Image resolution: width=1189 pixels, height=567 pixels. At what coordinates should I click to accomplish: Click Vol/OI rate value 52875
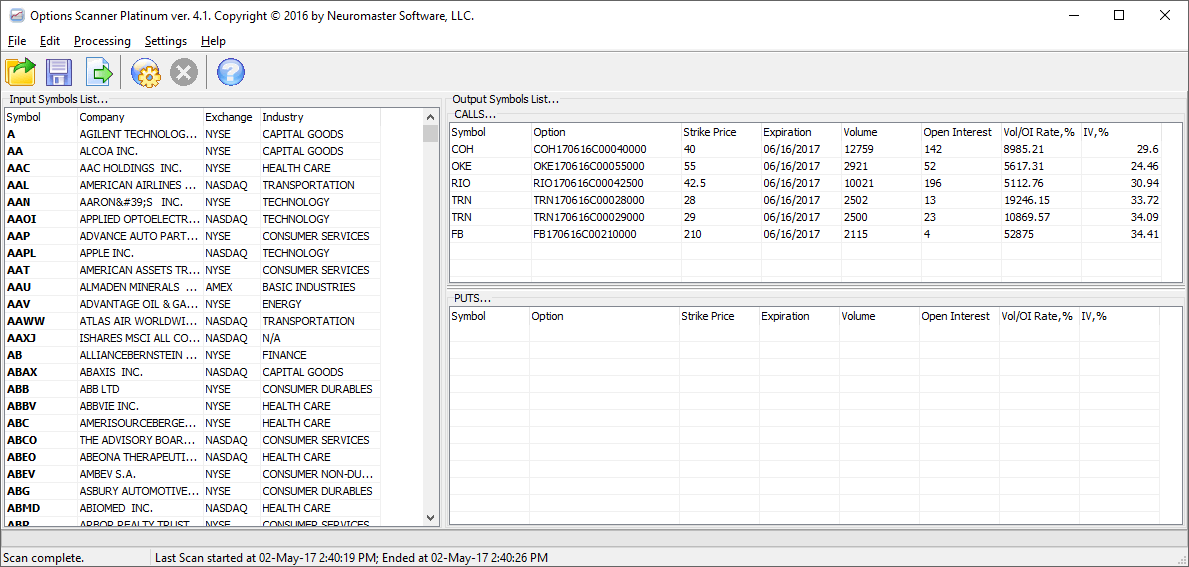tap(1019, 234)
